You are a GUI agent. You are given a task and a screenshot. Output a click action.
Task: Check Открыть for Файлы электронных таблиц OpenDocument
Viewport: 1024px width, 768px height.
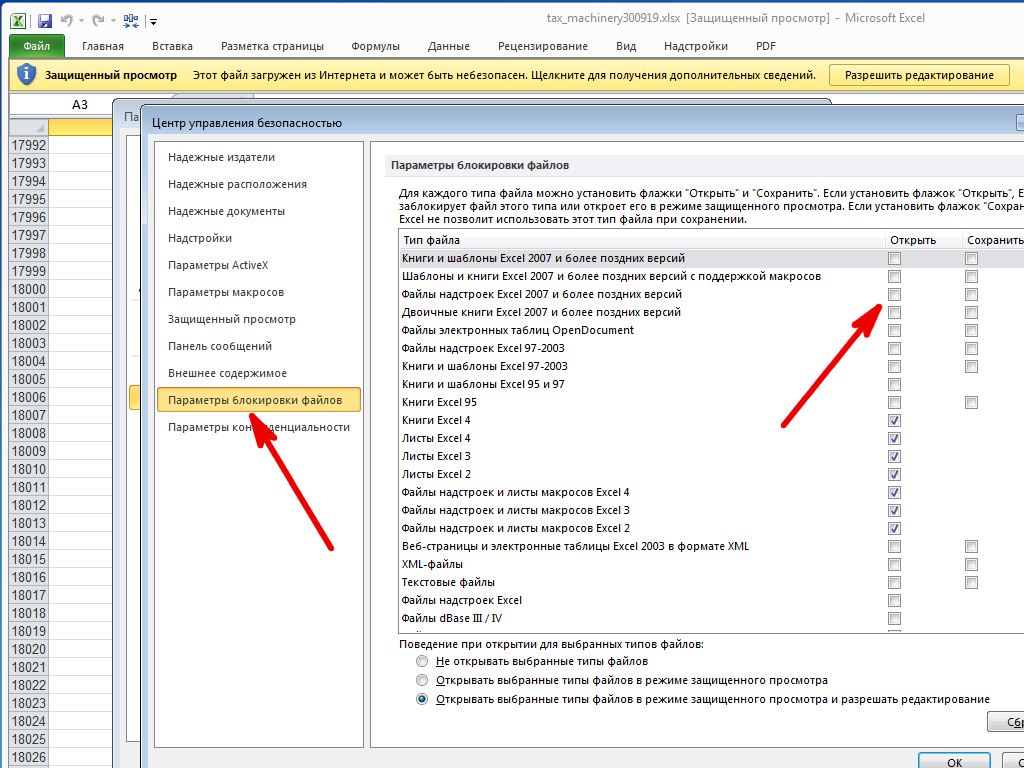pyautogui.click(x=895, y=330)
